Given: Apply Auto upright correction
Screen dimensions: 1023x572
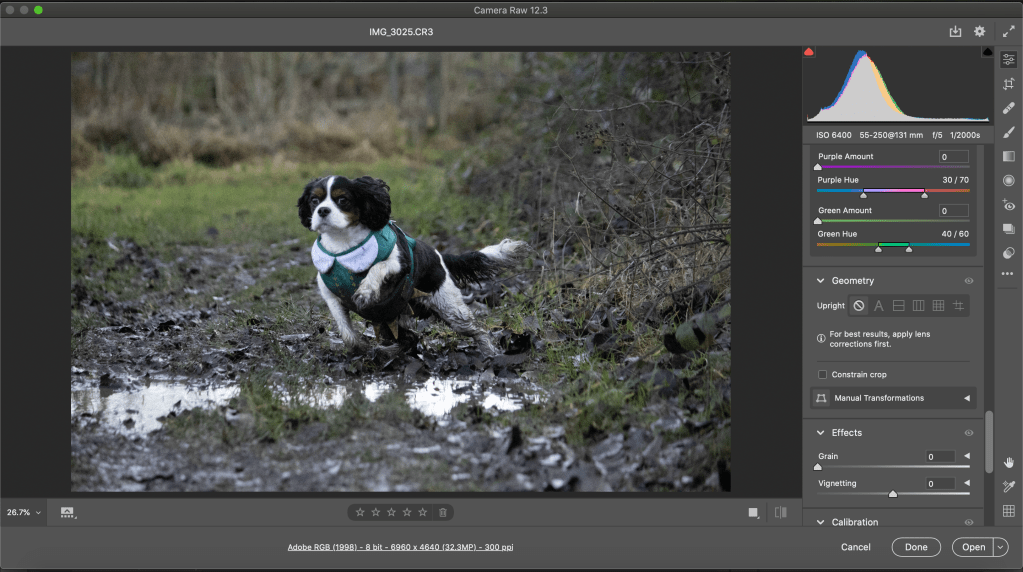Looking at the screenshot, I should pyautogui.click(x=879, y=306).
